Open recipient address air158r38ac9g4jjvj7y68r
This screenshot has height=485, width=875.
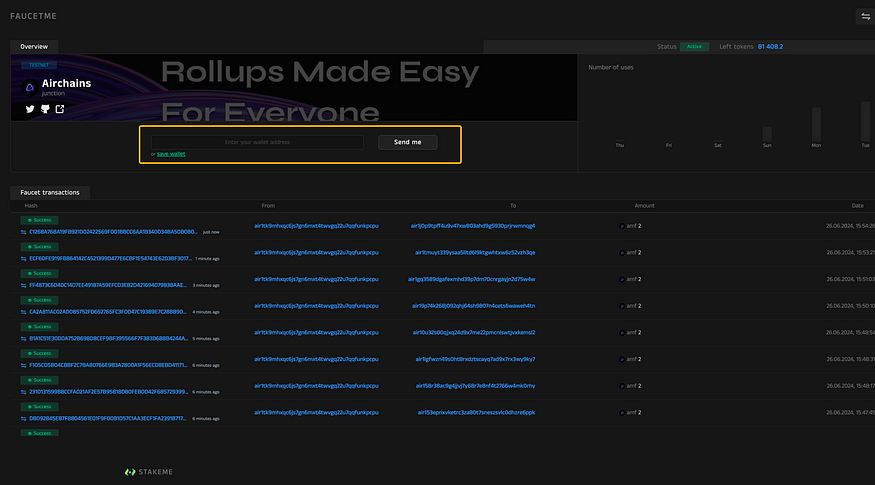point(475,386)
